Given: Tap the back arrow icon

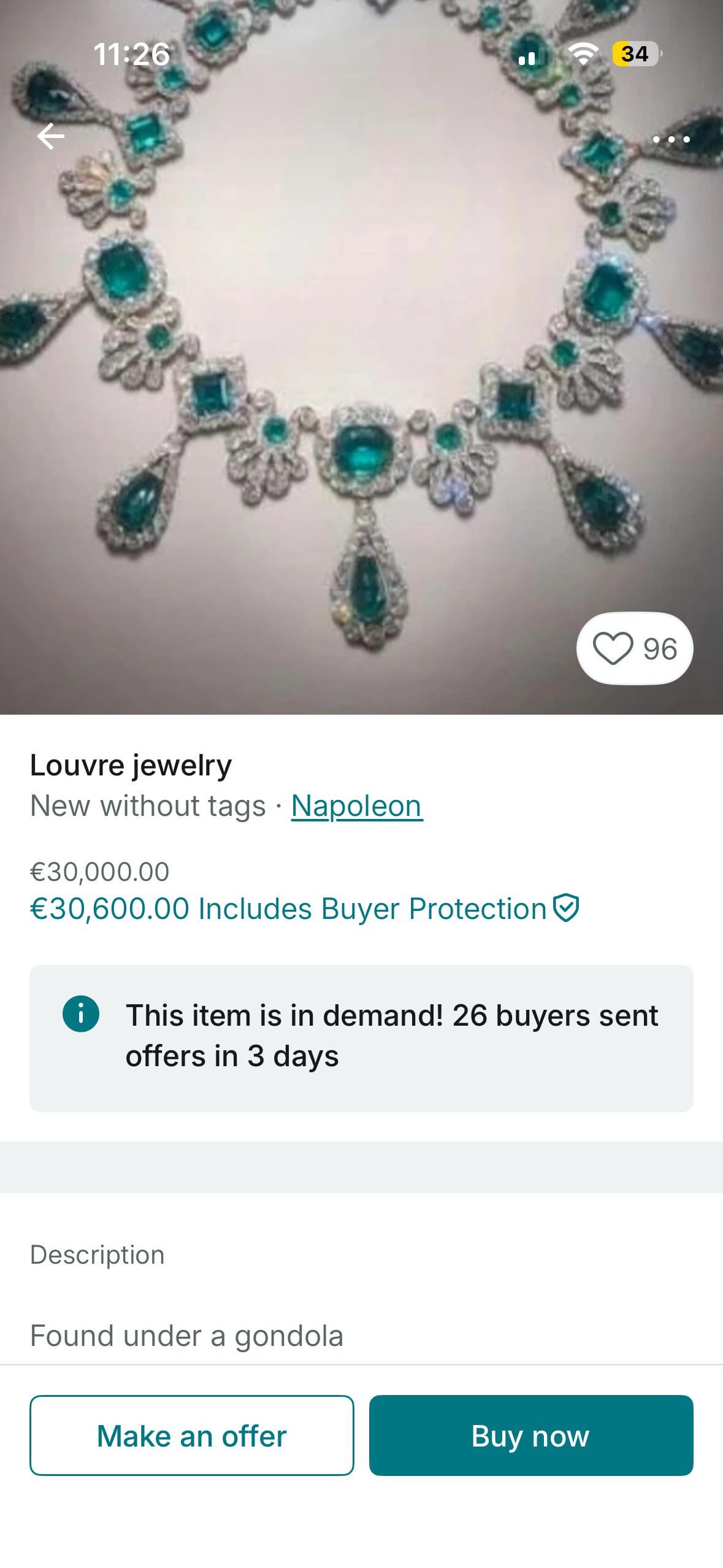Looking at the screenshot, I should click(x=51, y=136).
